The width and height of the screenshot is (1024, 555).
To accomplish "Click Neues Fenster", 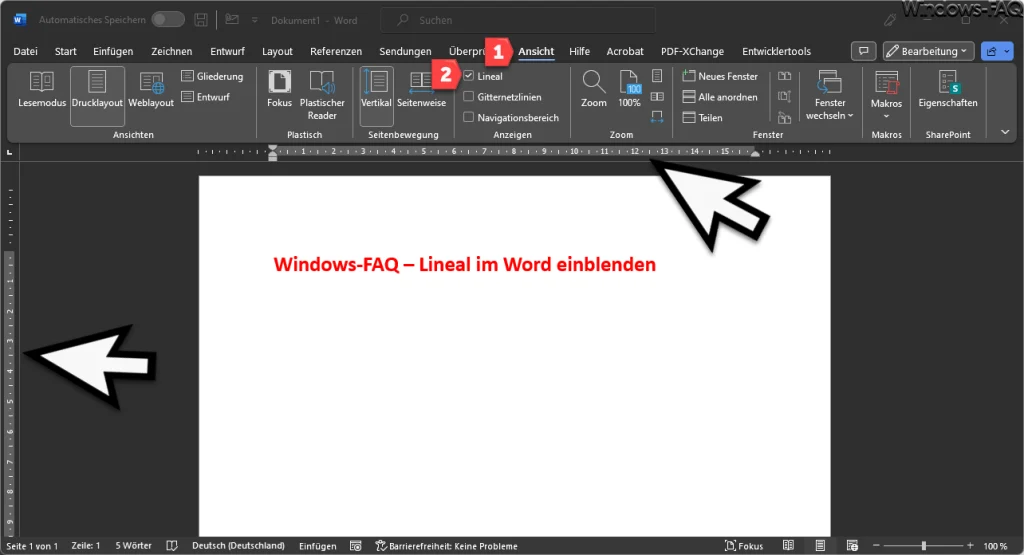I will (x=720, y=76).
